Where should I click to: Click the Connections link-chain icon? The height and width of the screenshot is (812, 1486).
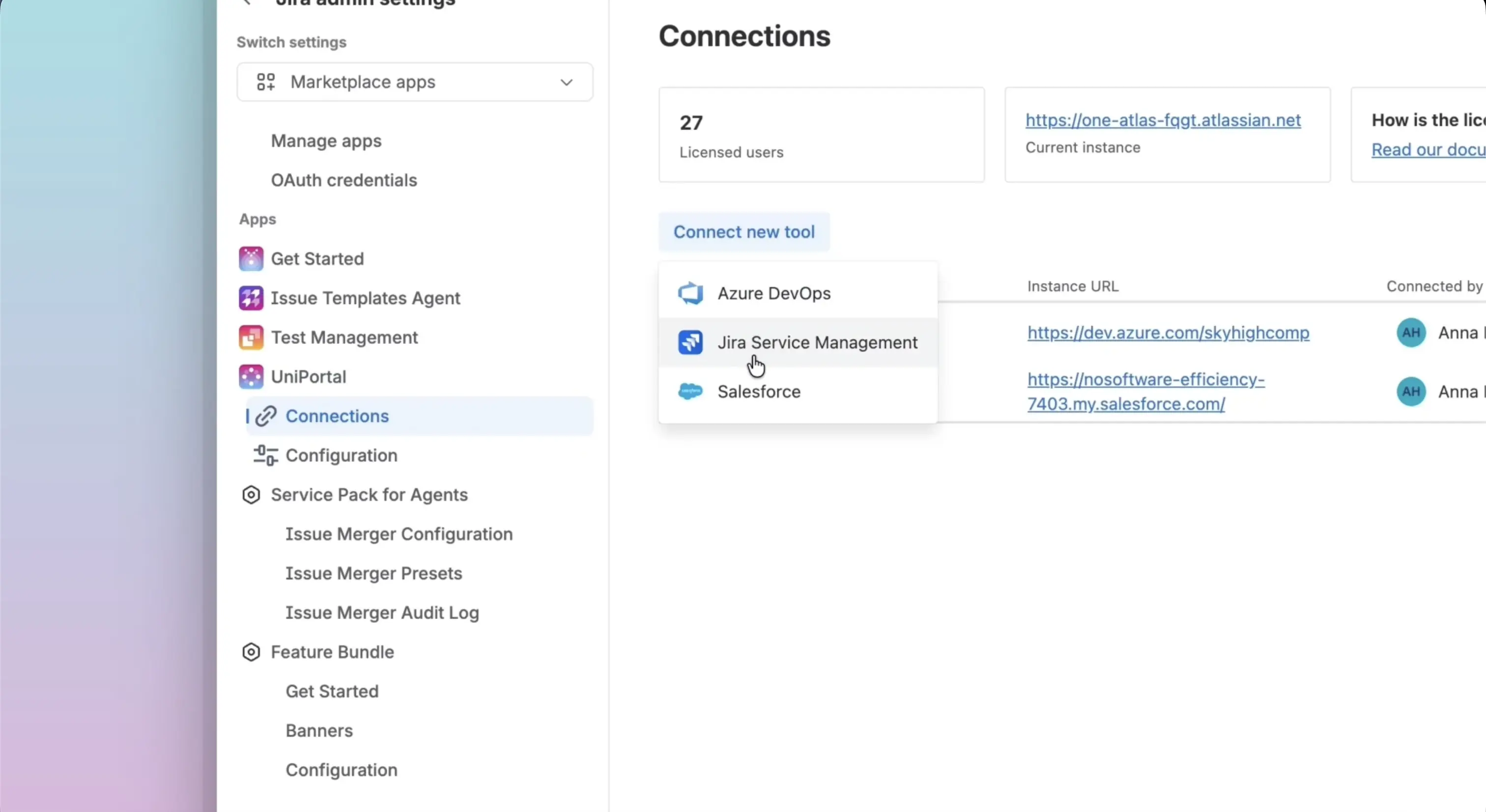coord(266,416)
